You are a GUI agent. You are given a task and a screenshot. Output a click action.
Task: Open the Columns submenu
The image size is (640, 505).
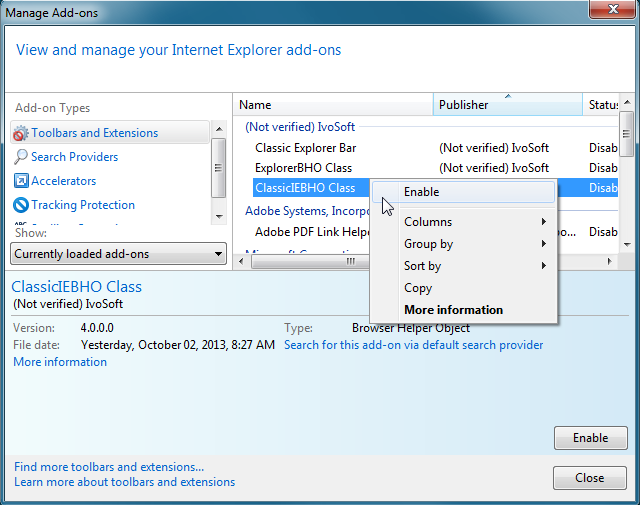click(463, 222)
